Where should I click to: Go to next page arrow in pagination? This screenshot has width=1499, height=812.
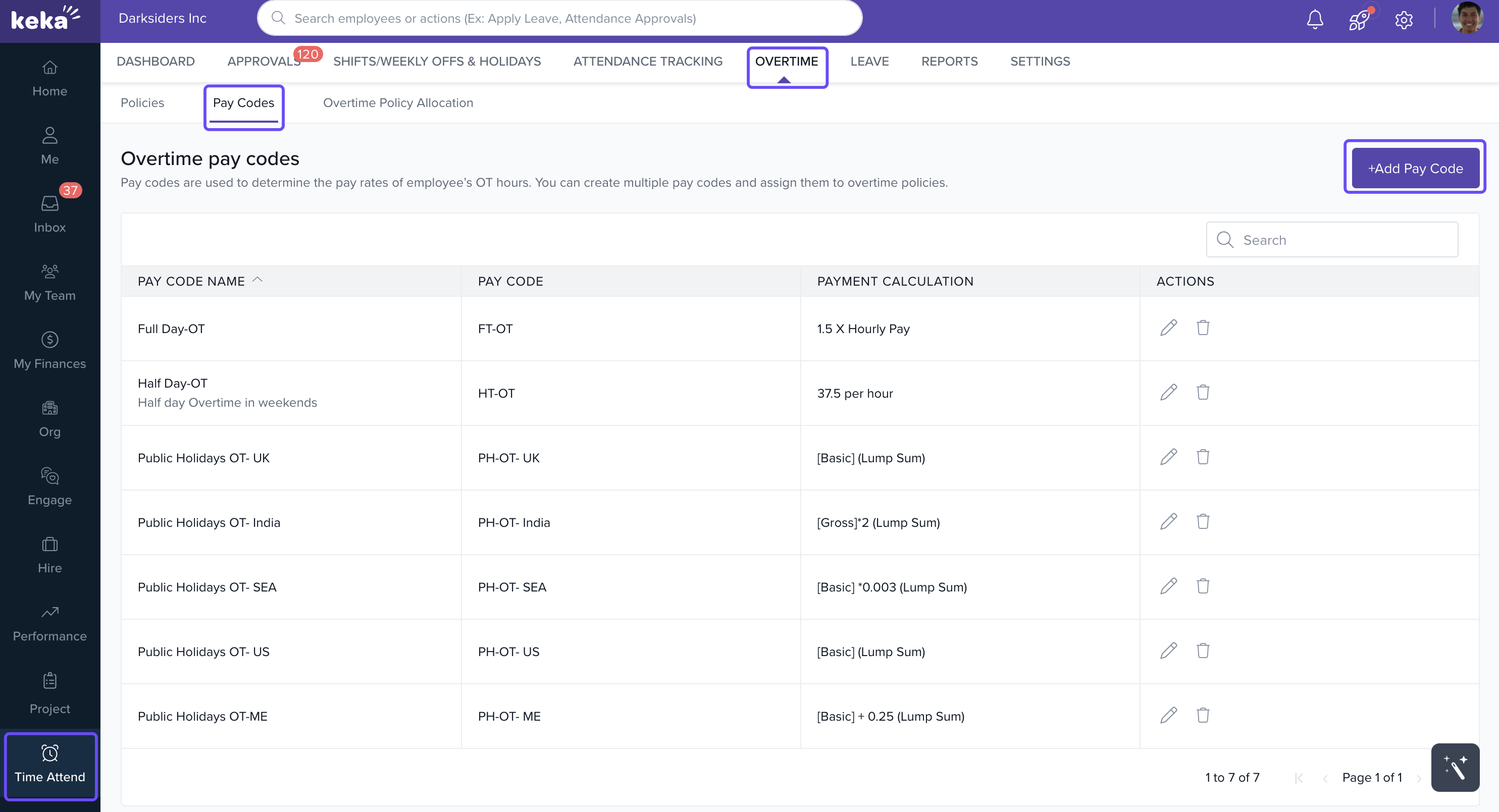(x=1419, y=778)
